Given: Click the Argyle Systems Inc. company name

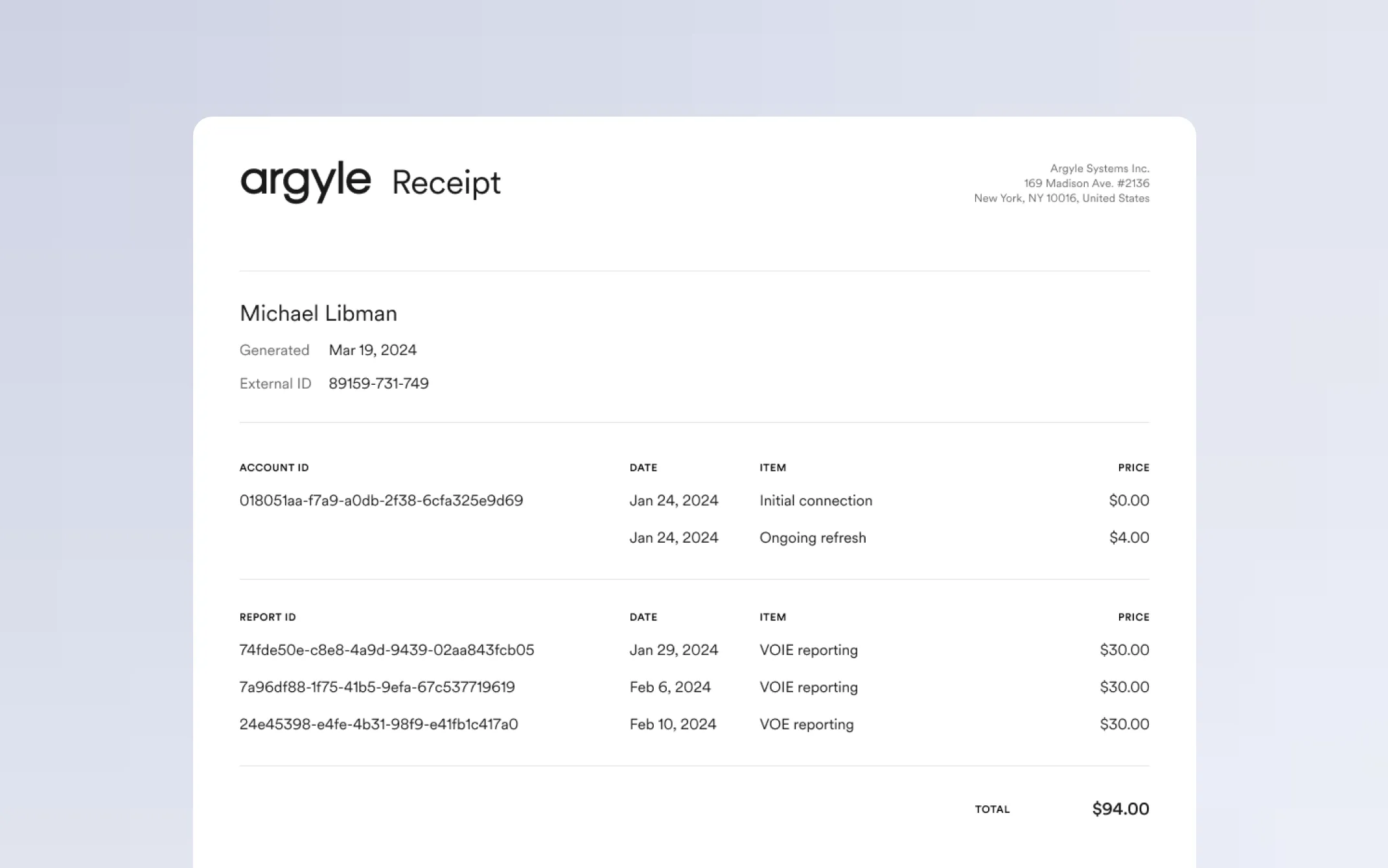Looking at the screenshot, I should tap(1099, 168).
